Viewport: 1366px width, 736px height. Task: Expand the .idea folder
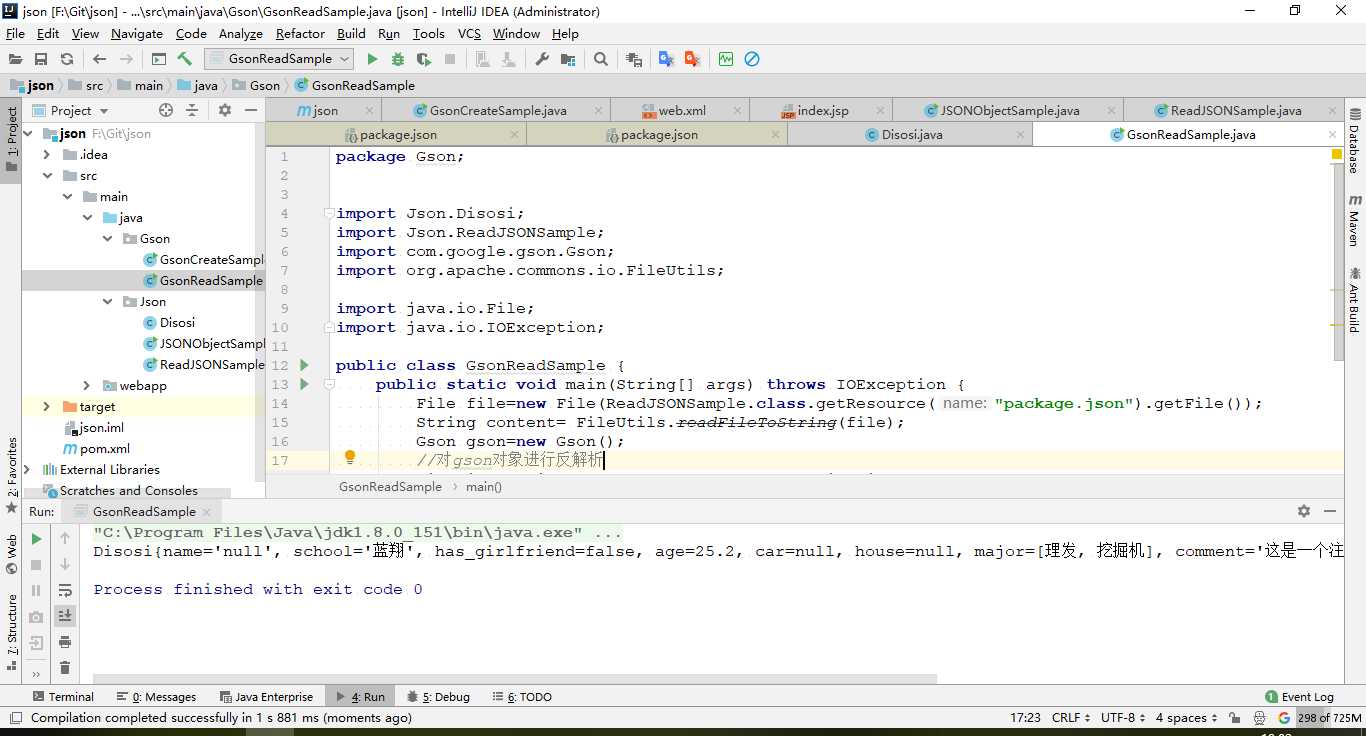[47, 155]
